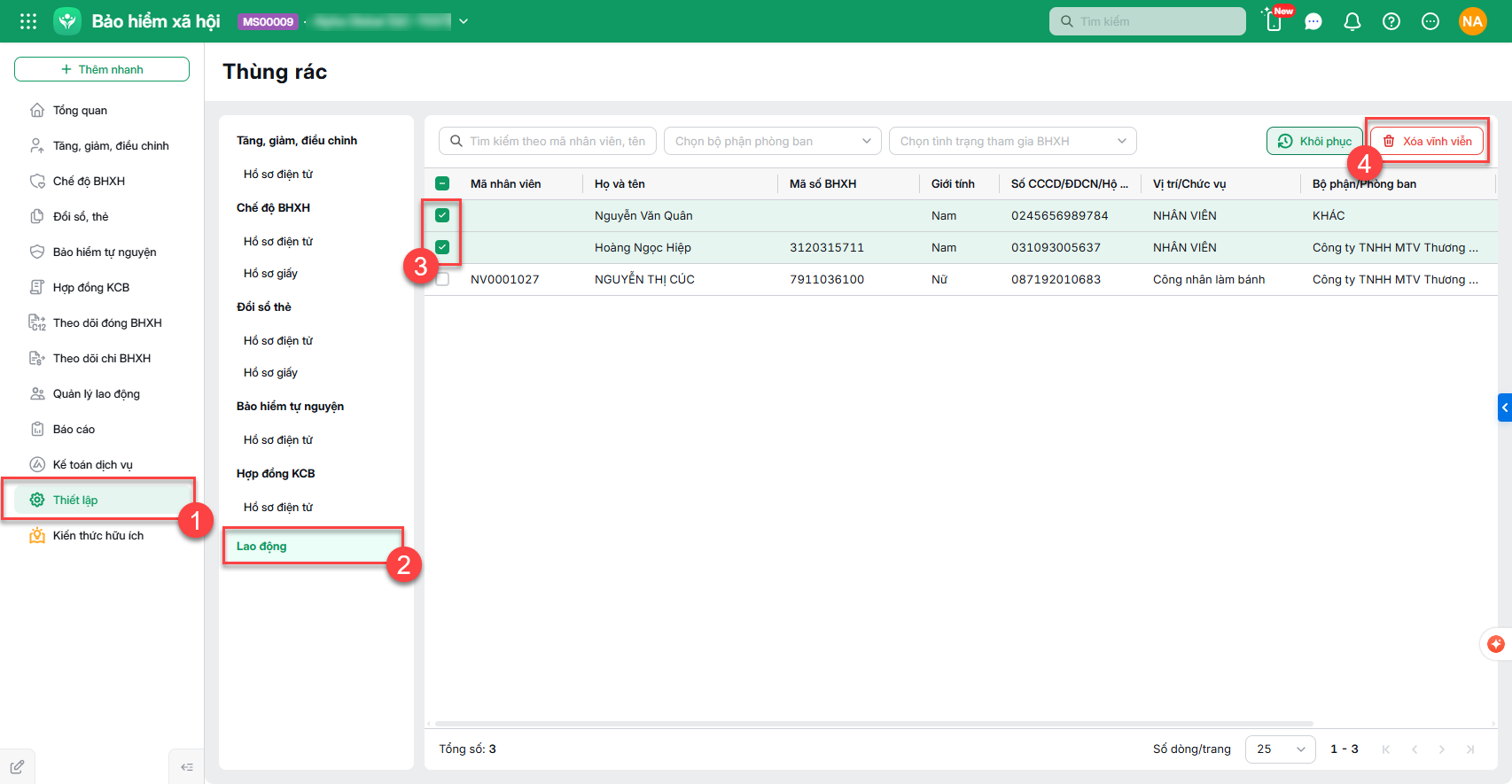Open Hồ sơ giấy under Đổi sổ thẻ
The width and height of the screenshot is (1512, 784).
270,372
